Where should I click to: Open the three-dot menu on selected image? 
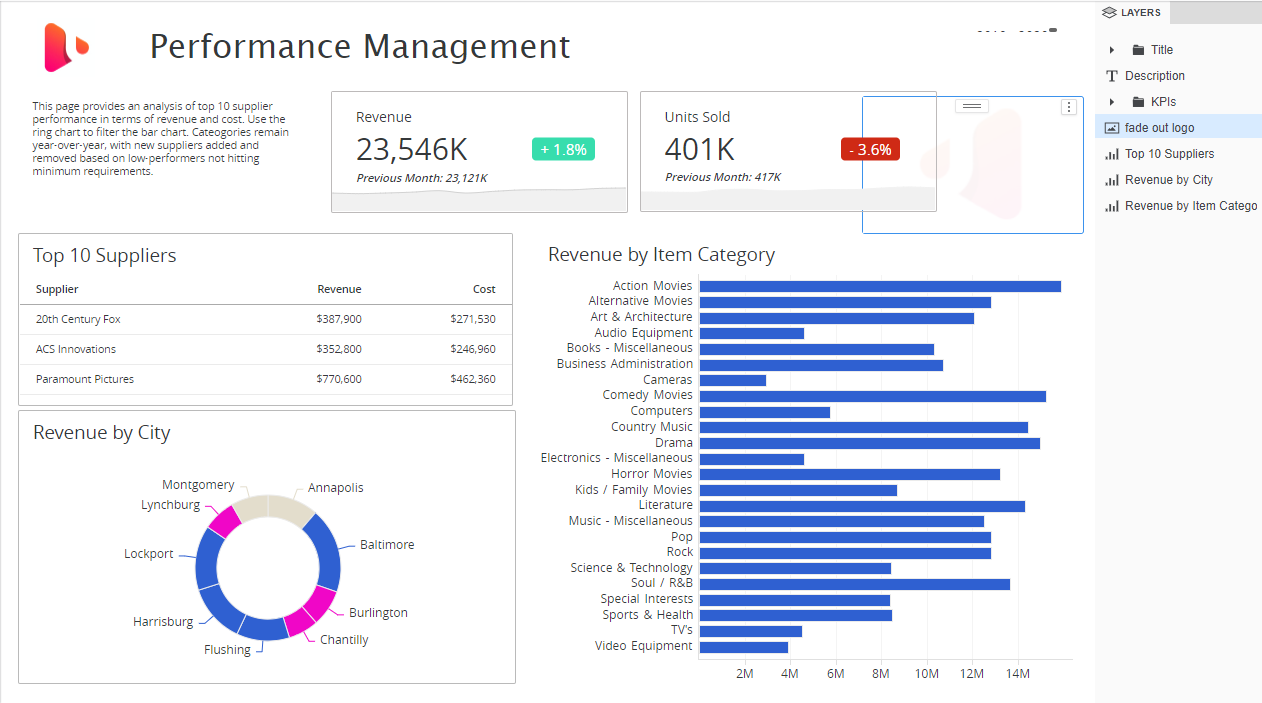click(1069, 107)
